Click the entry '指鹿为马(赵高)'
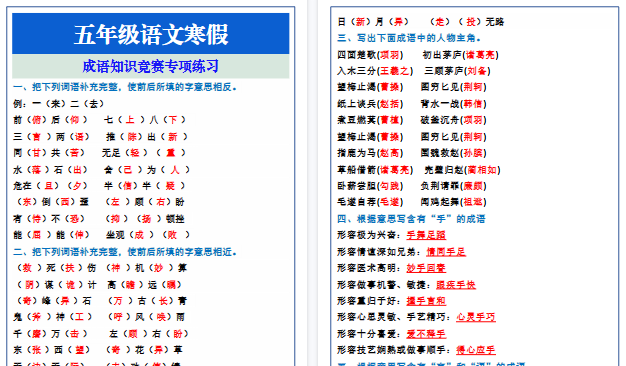Screen dimensions: 626x366 click(x=370, y=153)
